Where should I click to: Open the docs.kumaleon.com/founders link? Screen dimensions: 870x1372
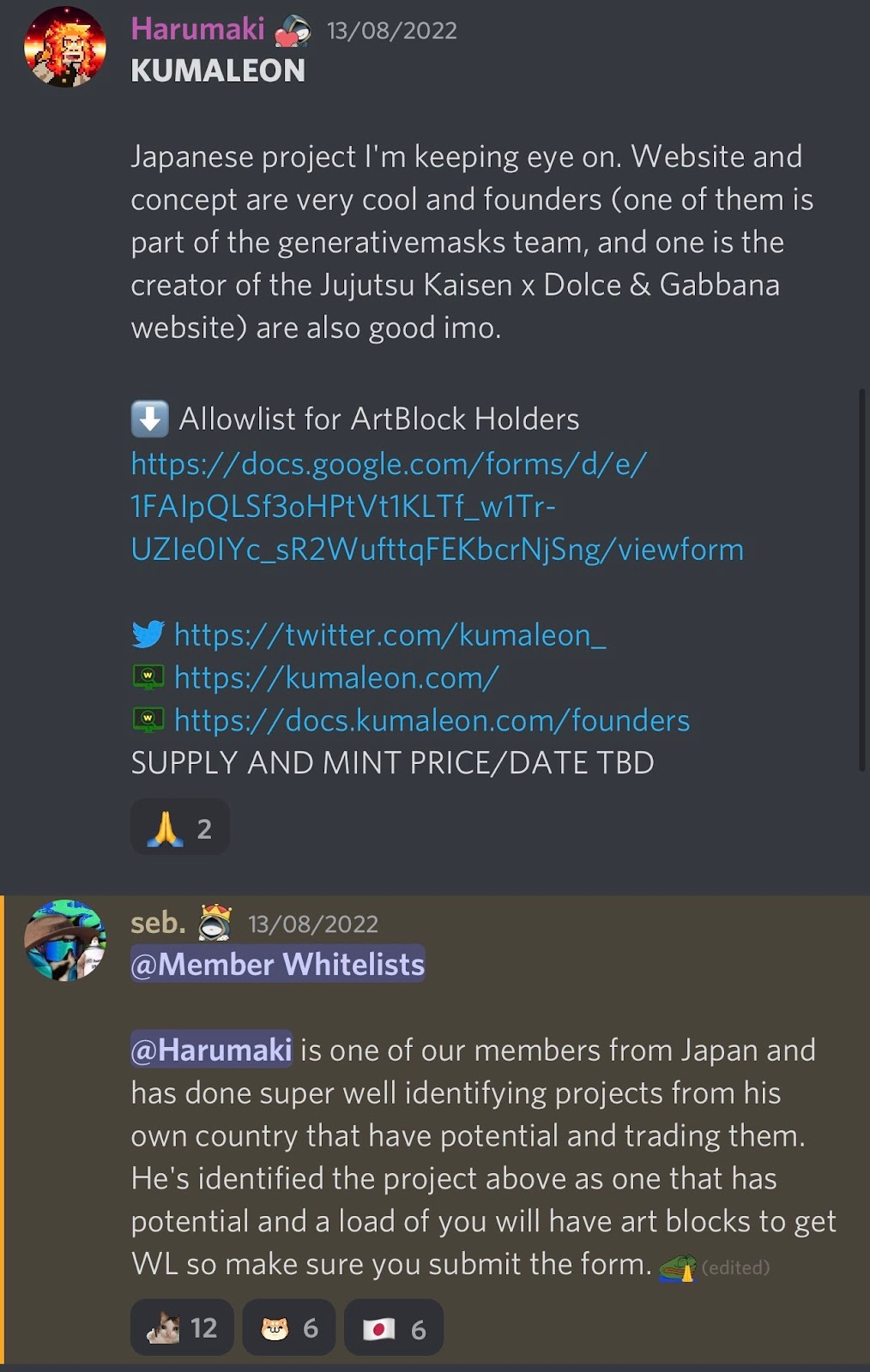point(432,720)
